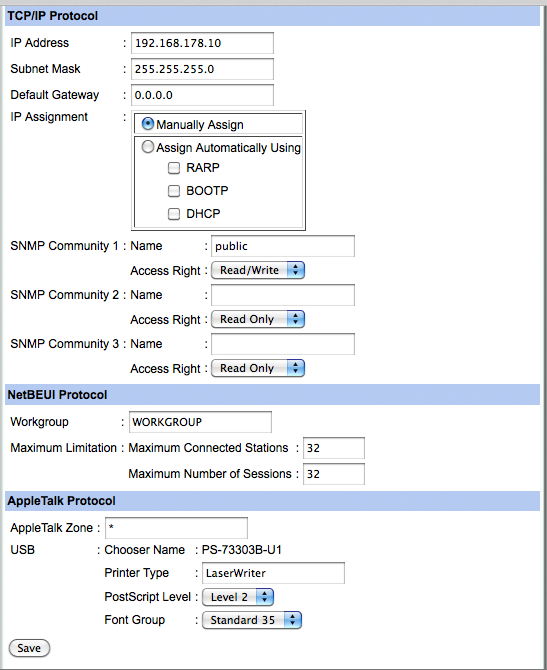Click the Default Gateway input field
547x670 pixels.
[x=202, y=95]
